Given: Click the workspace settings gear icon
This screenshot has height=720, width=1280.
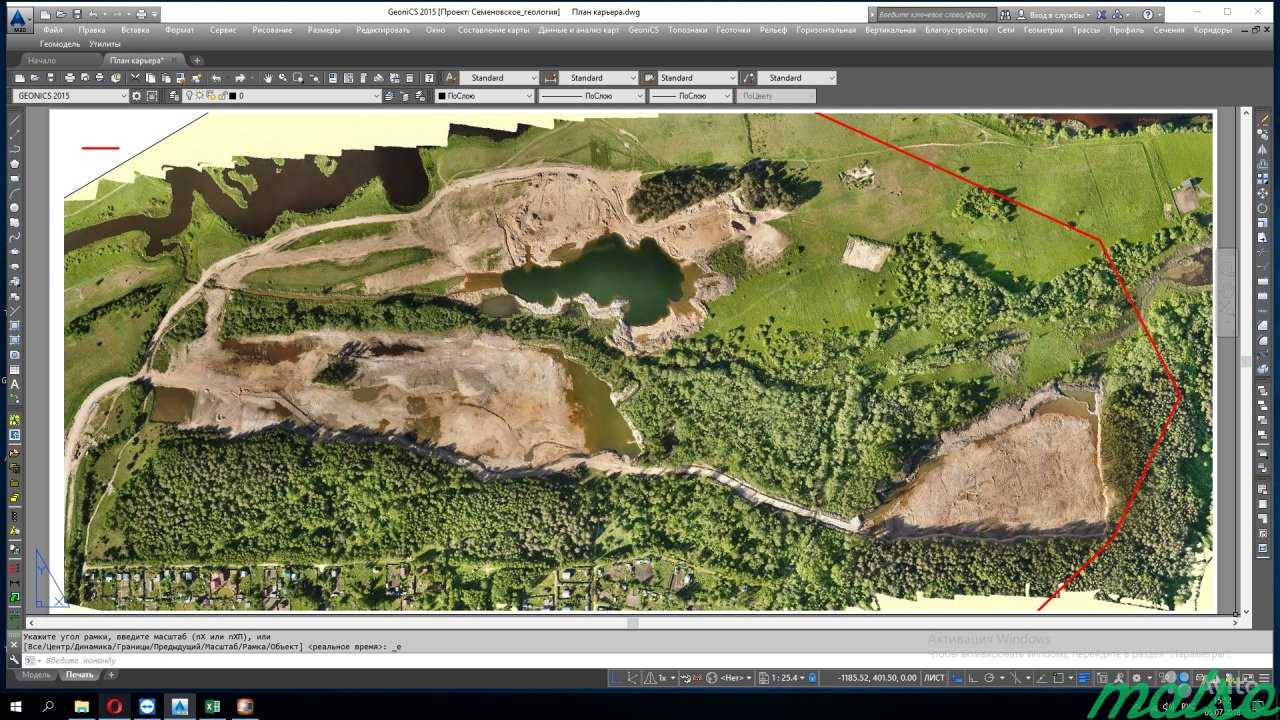Looking at the screenshot, I should point(136,96).
